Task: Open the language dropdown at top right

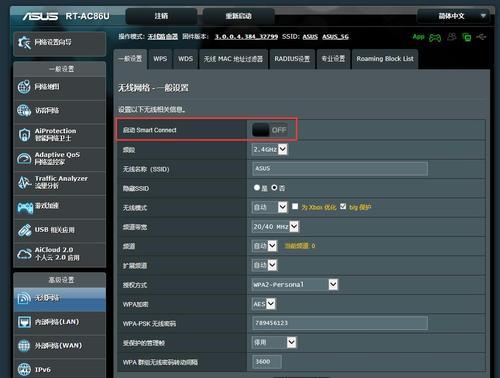Action: tap(453, 16)
